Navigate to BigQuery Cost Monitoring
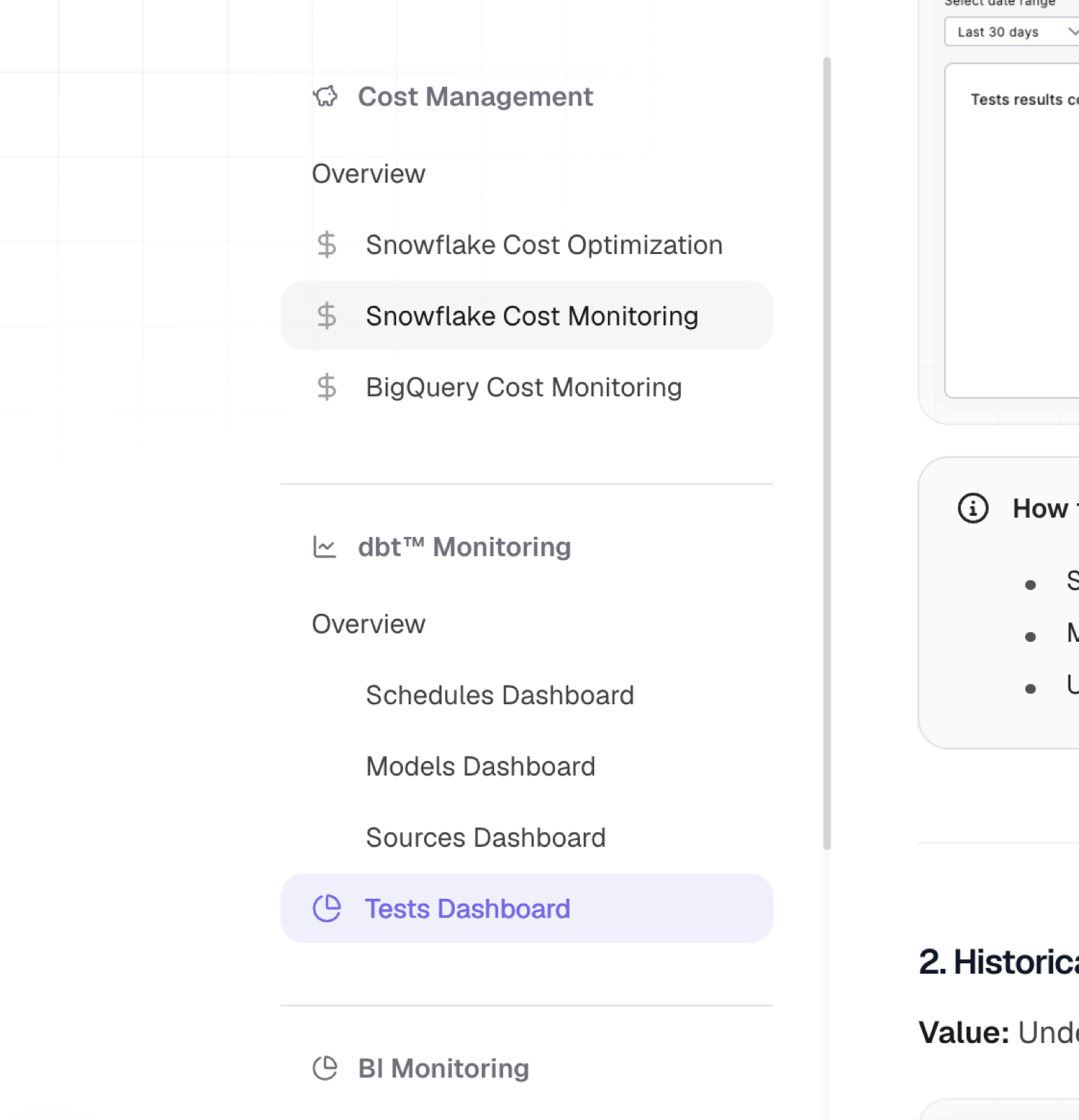The image size is (1079, 1120). [x=527, y=387]
